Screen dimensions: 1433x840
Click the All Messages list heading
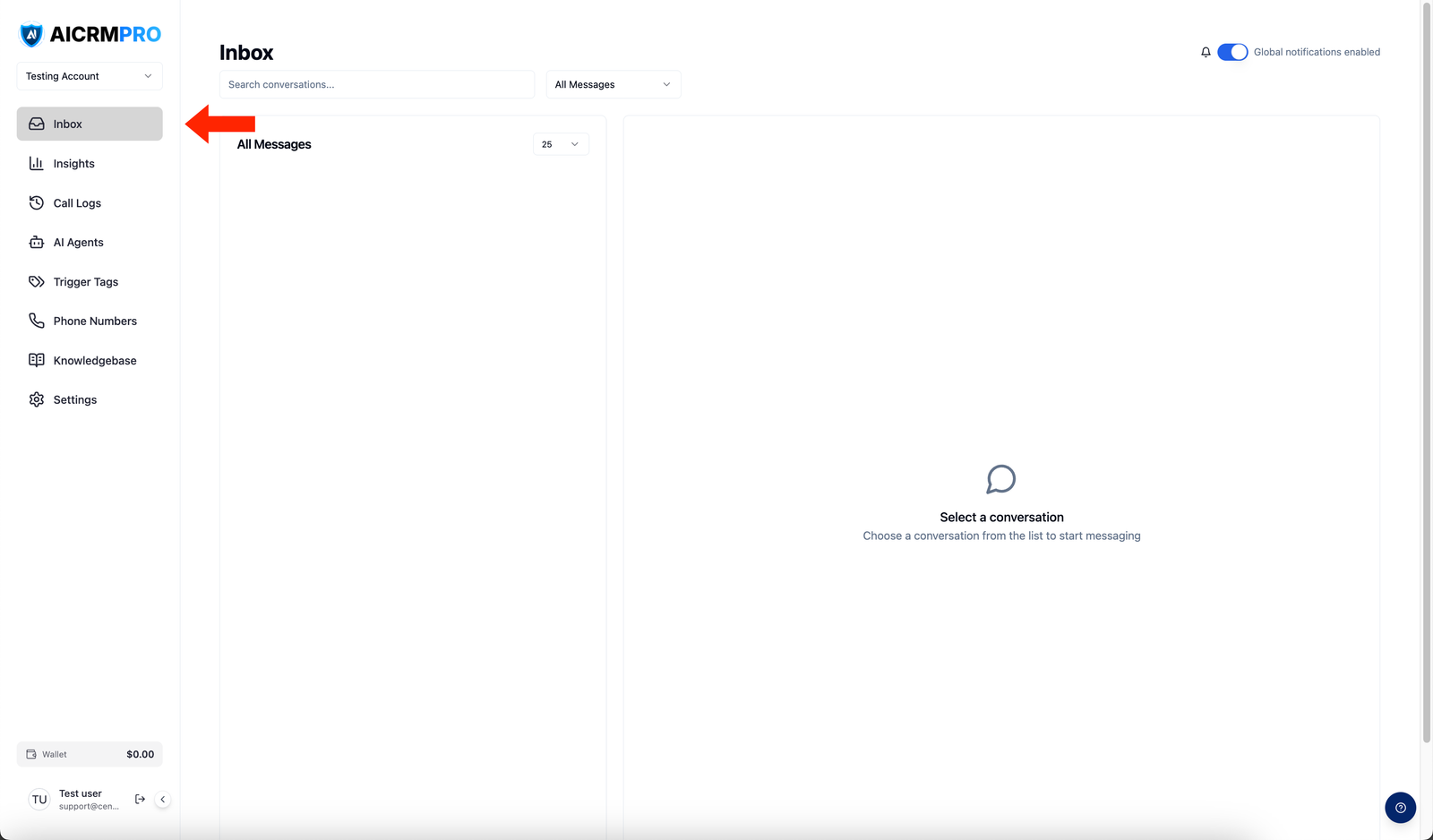tap(274, 144)
